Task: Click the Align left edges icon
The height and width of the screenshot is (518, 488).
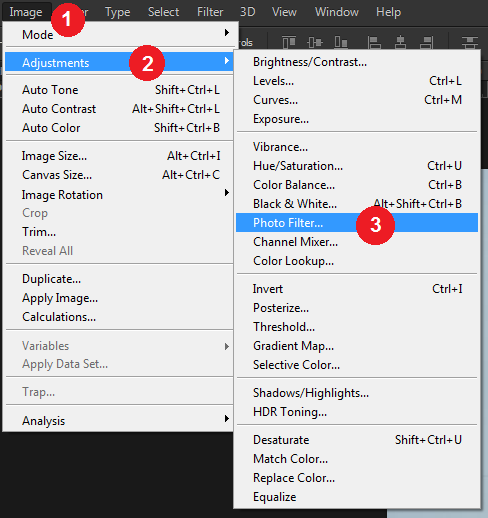Action: pyautogui.click(x=374, y=43)
